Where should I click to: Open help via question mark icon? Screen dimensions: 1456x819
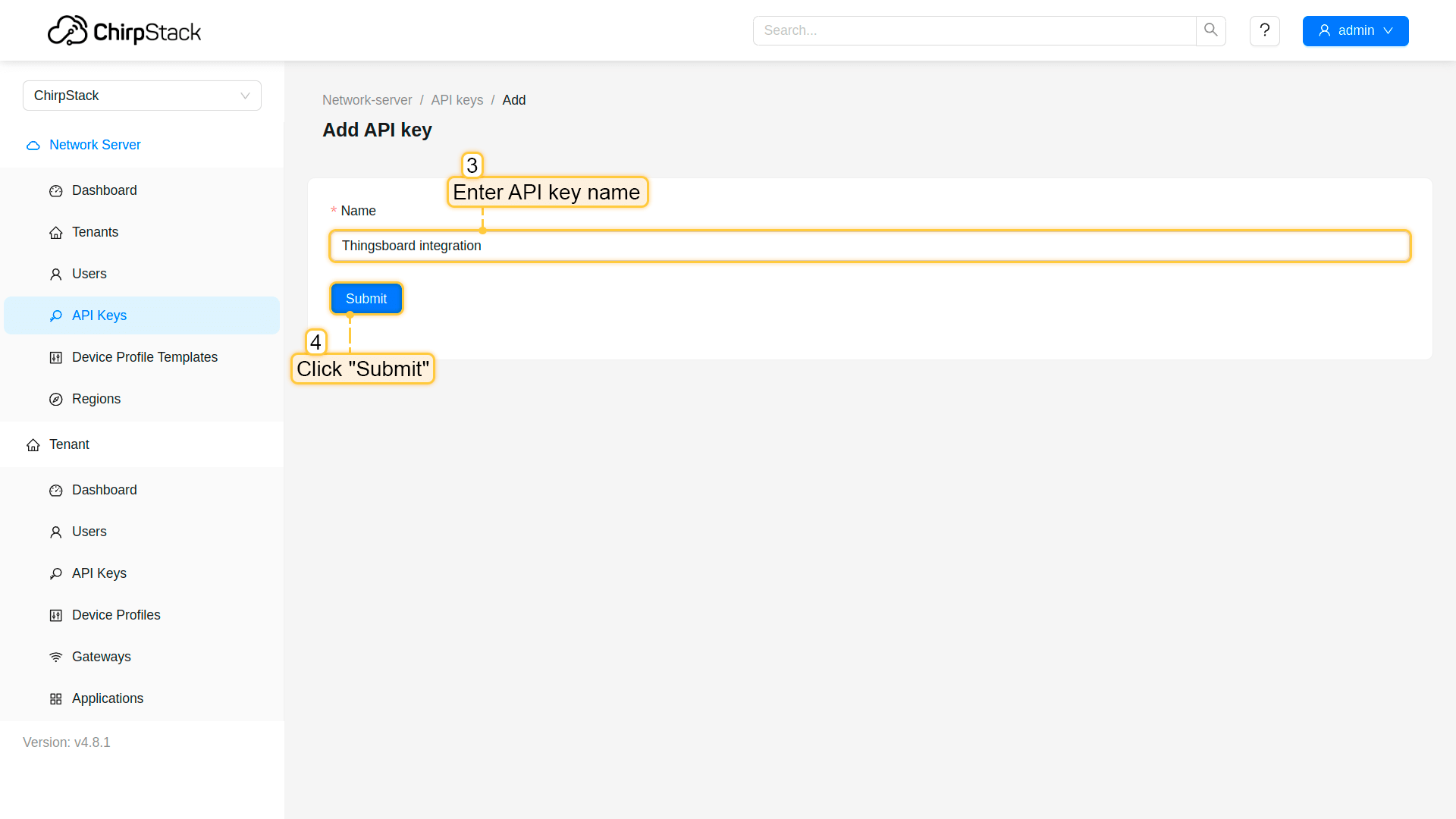tap(1264, 30)
